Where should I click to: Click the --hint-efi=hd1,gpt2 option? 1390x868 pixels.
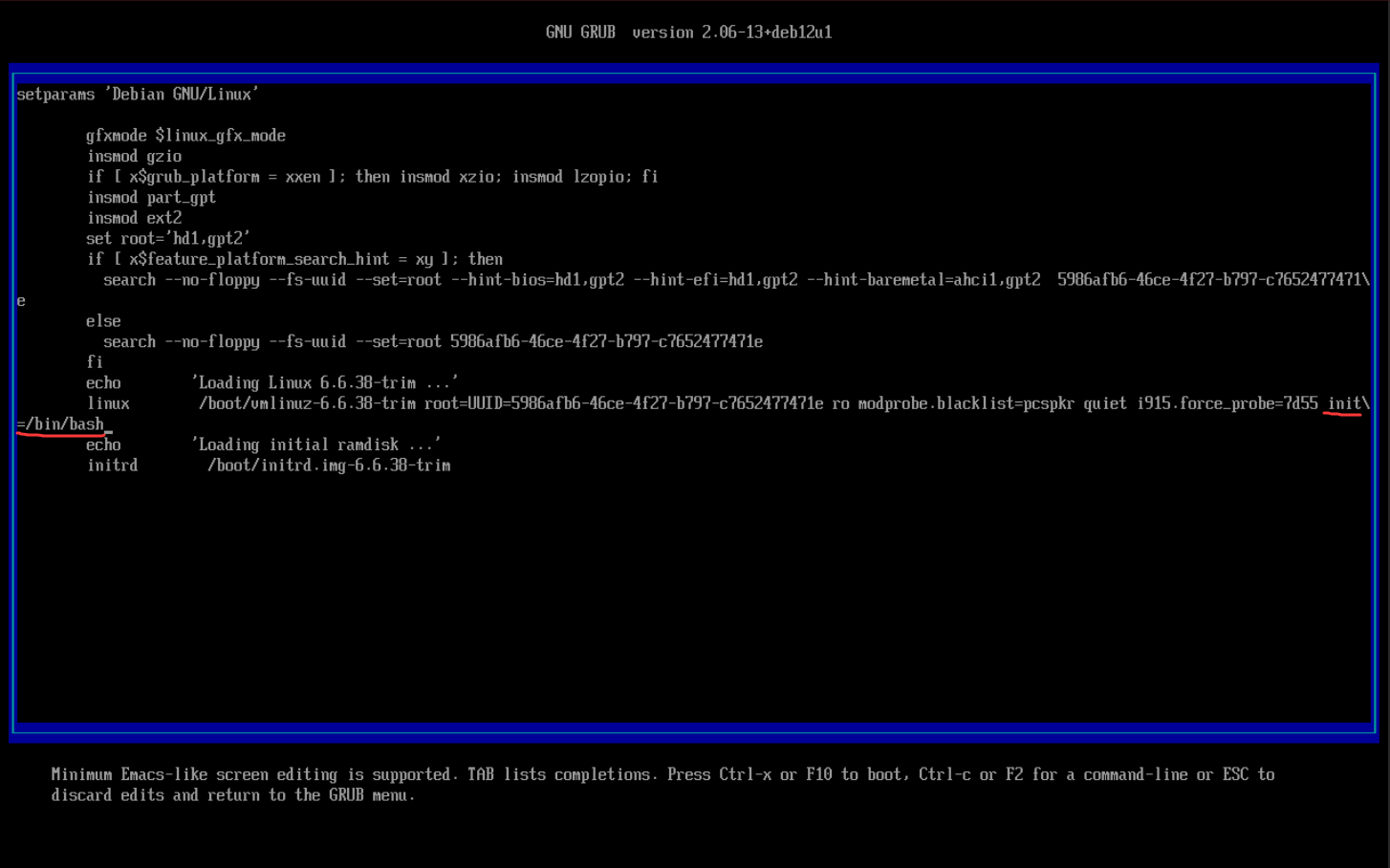click(x=715, y=280)
